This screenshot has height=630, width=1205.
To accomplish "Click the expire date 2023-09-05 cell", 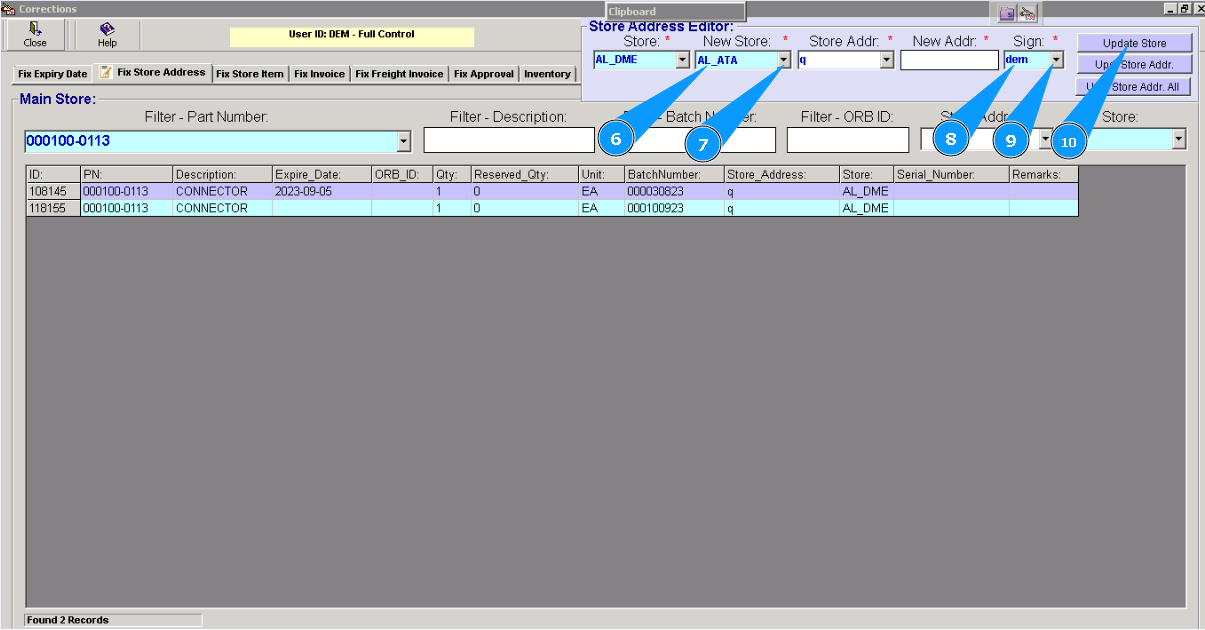I will tap(322, 191).
